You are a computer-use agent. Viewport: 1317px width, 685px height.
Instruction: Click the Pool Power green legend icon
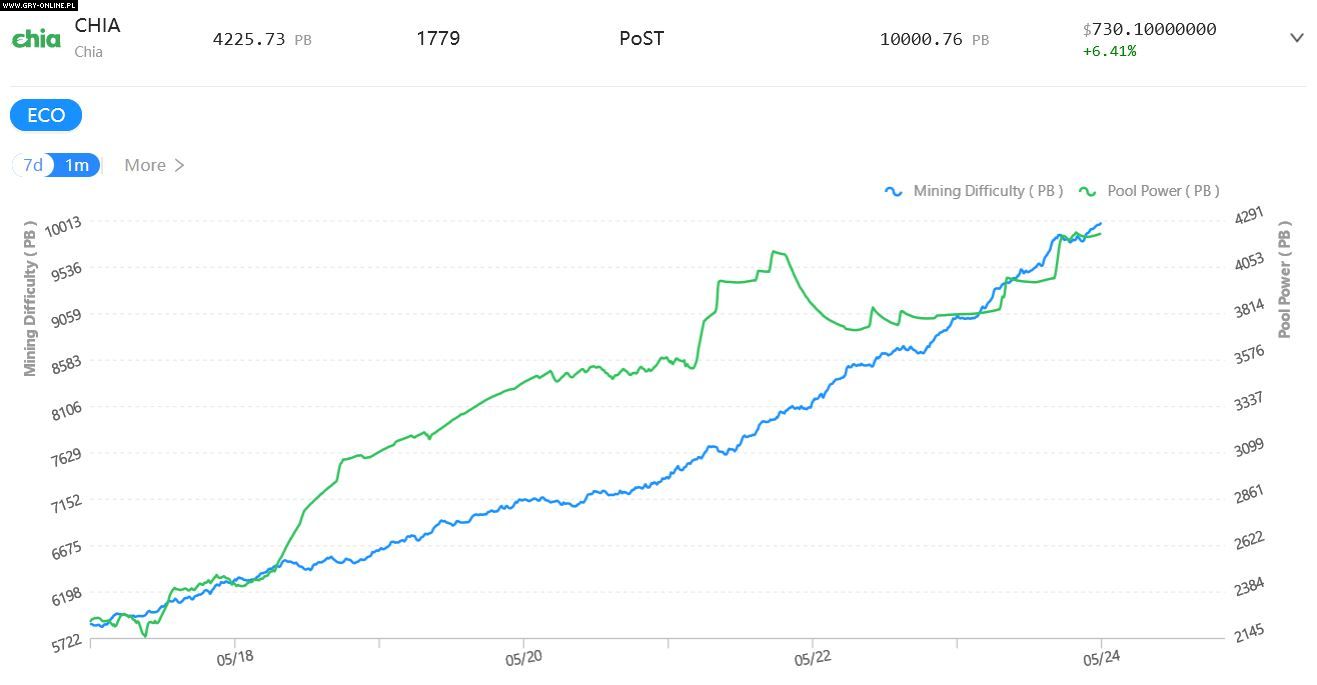(x=1088, y=191)
